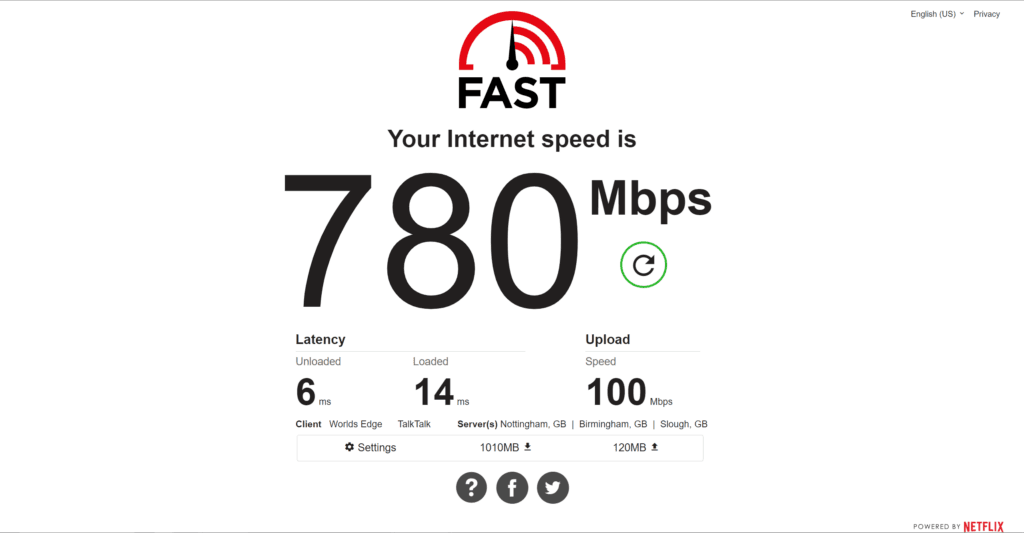Select the Slough, GB server text
The height and width of the screenshot is (533, 1024).
[684, 424]
